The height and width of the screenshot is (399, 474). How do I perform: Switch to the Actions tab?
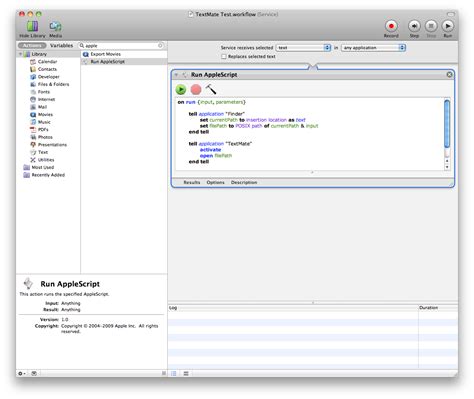click(x=32, y=45)
